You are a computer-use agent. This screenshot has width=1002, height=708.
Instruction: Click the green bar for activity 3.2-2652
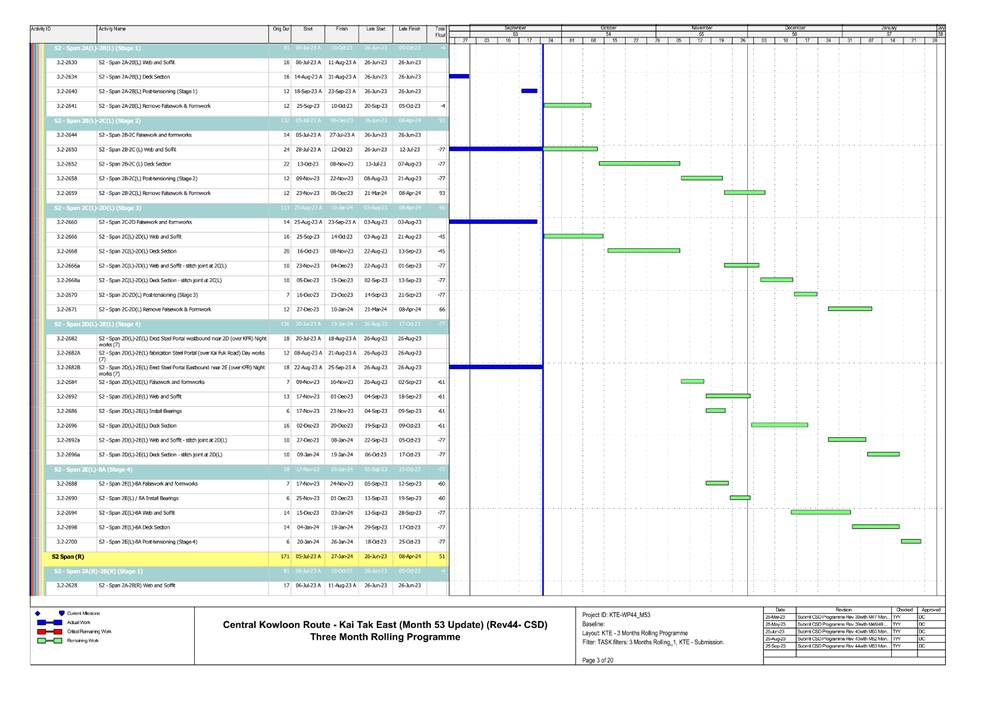click(x=639, y=163)
